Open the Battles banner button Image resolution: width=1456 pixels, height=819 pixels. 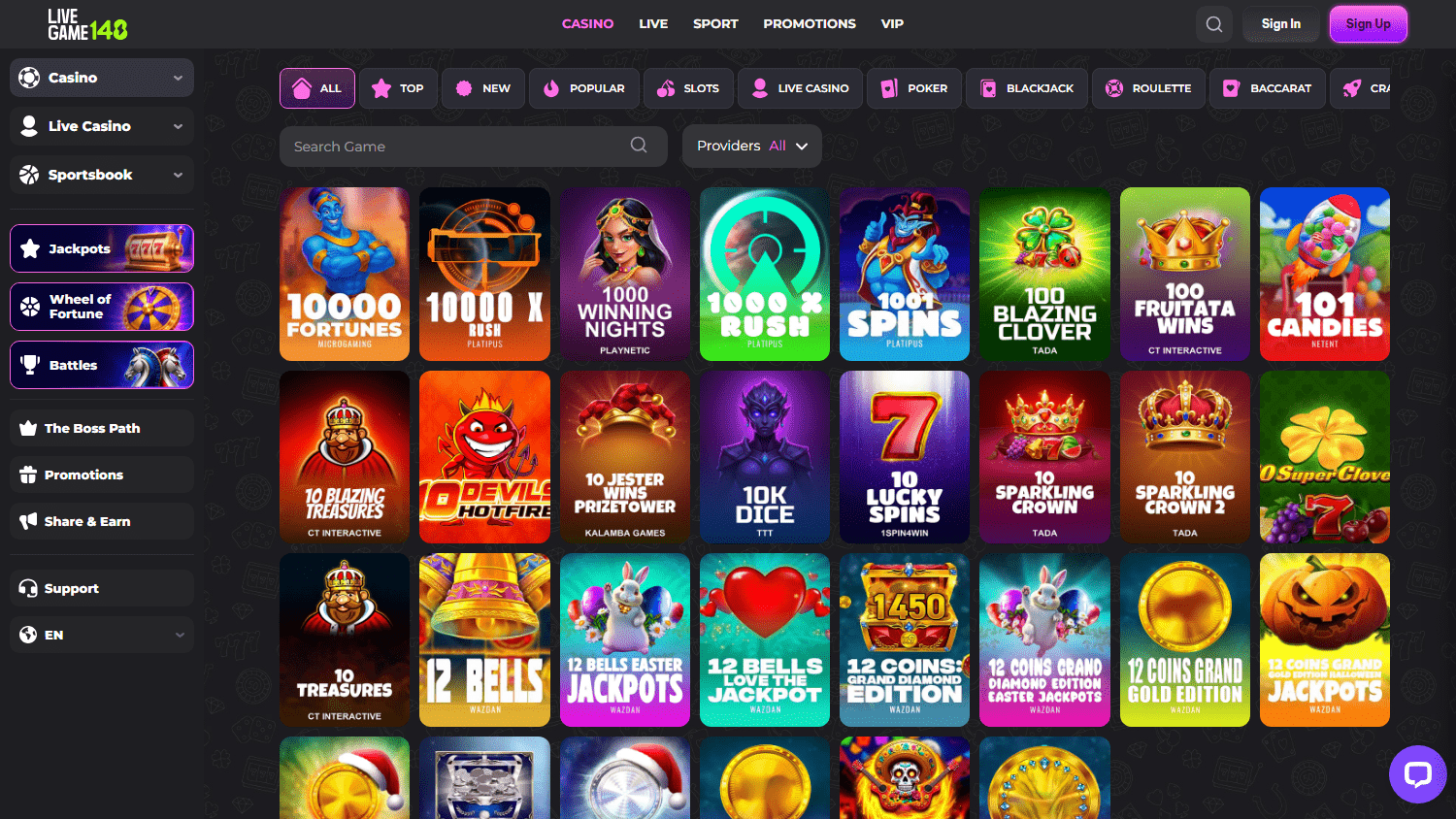click(x=102, y=365)
